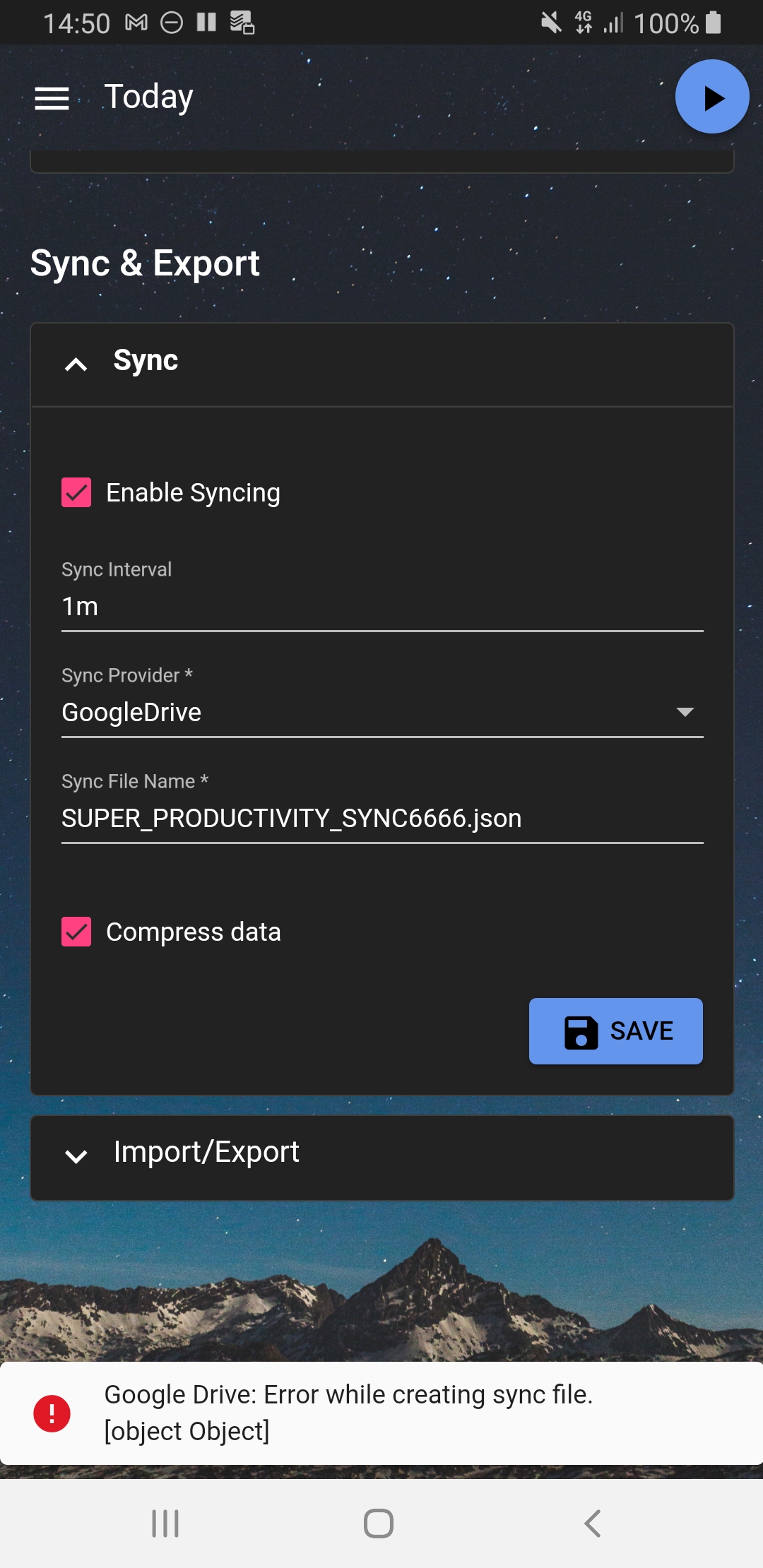Viewport: 763px width, 1568px height.
Task: Click the Sync Interval field showing 1m
Action: click(x=381, y=606)
